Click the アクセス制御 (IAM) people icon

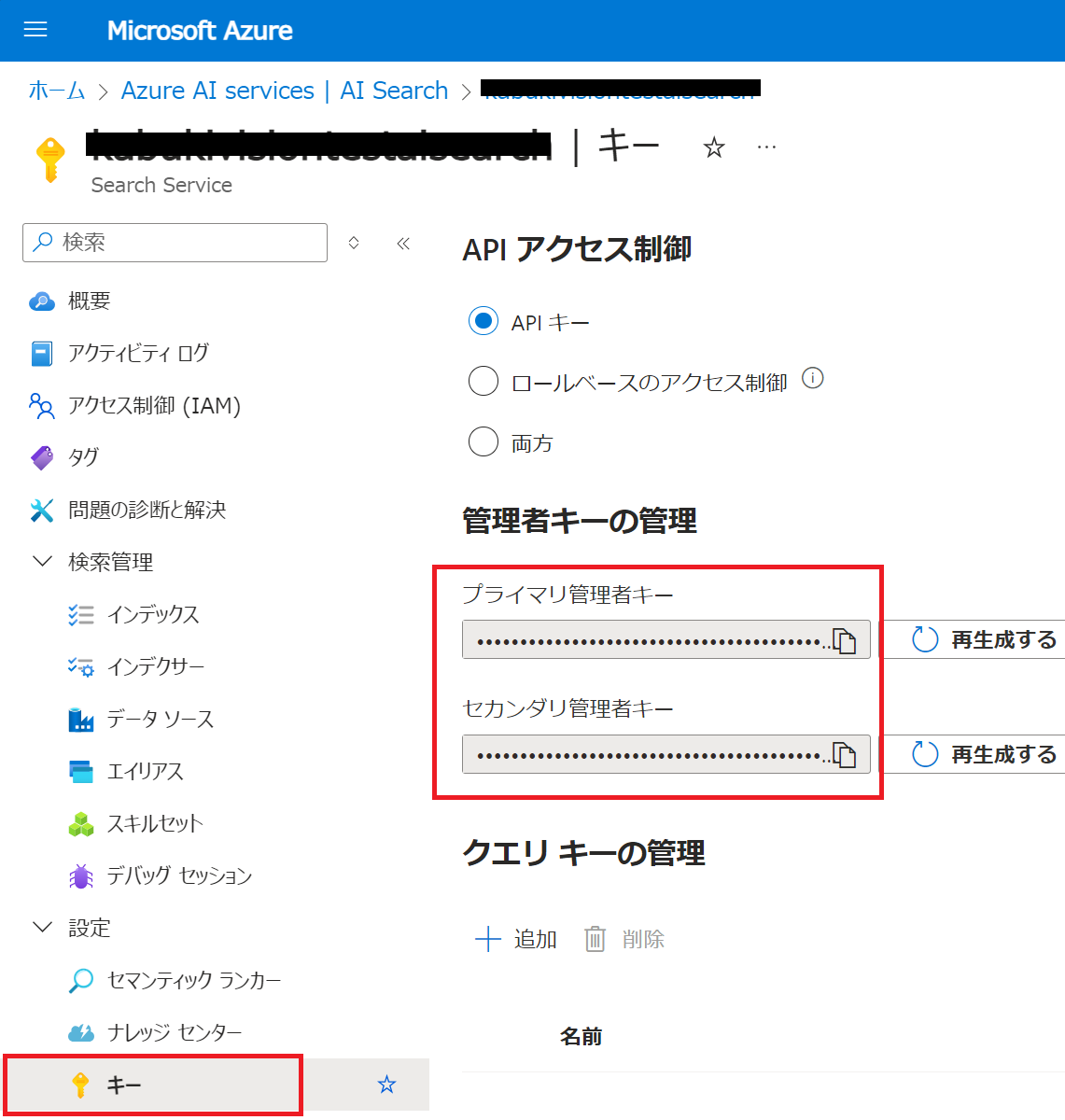(x=42, y=405)
